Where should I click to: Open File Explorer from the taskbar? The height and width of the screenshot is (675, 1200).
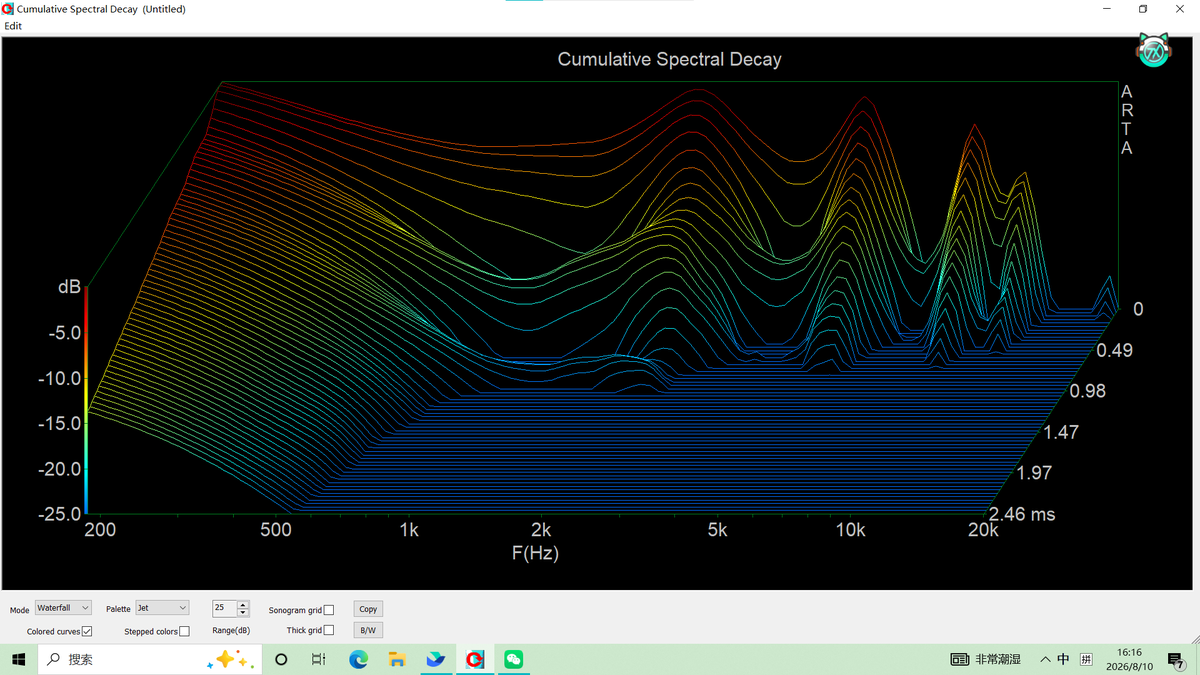point(397,660)
